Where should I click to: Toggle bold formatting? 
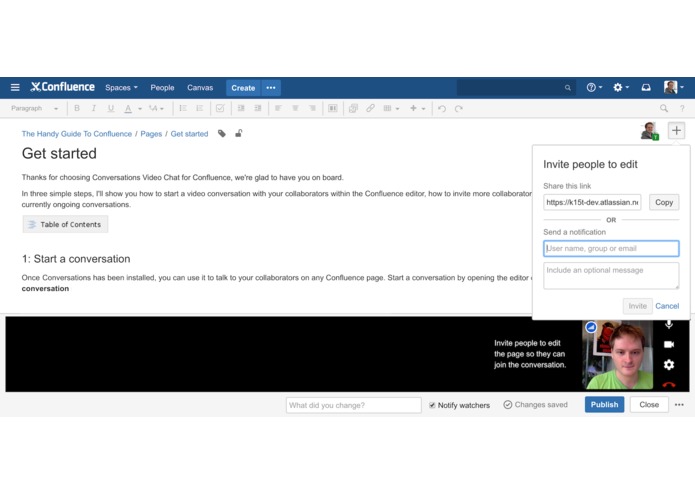click(77, 108)
